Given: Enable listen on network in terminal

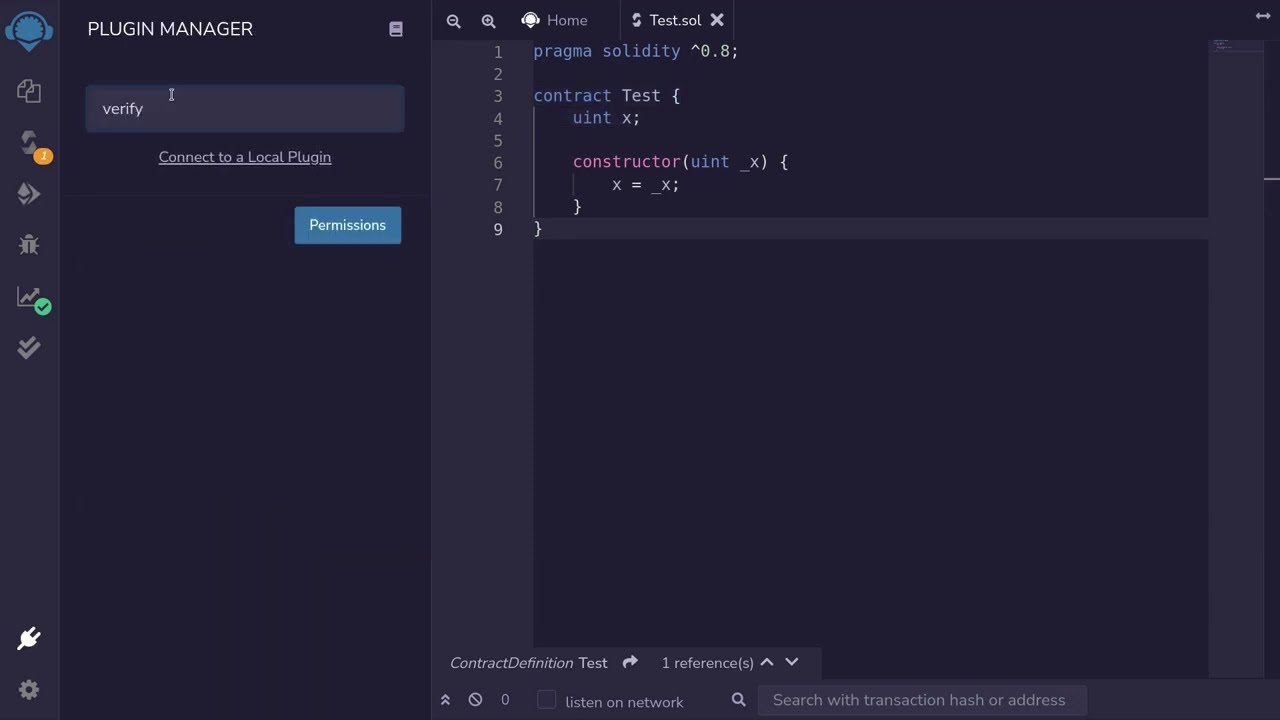Looking at the screenshot, I should pos(546,701).
